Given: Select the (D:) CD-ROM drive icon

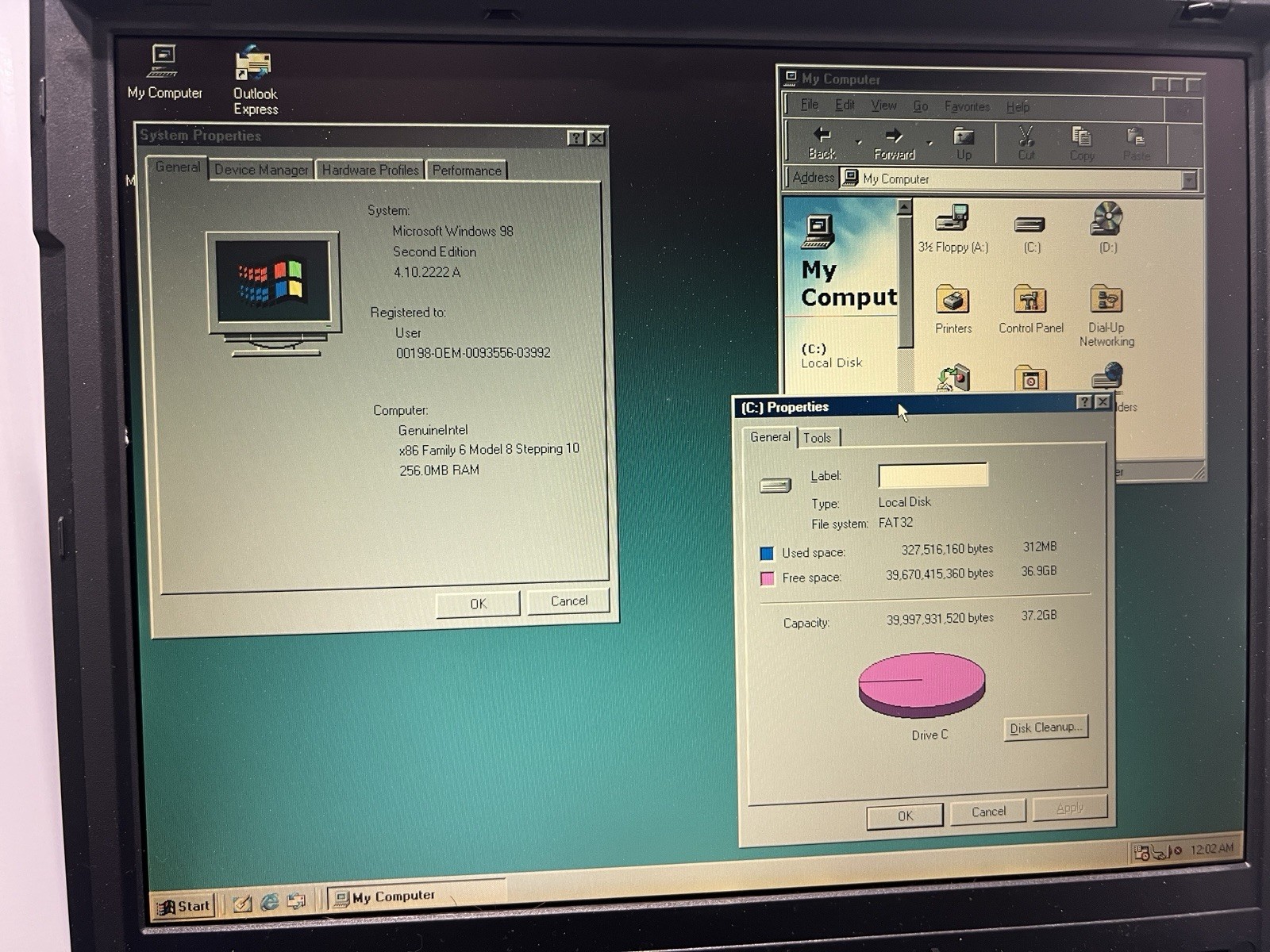Looking at the screenshot, I should click(1107, 228).
